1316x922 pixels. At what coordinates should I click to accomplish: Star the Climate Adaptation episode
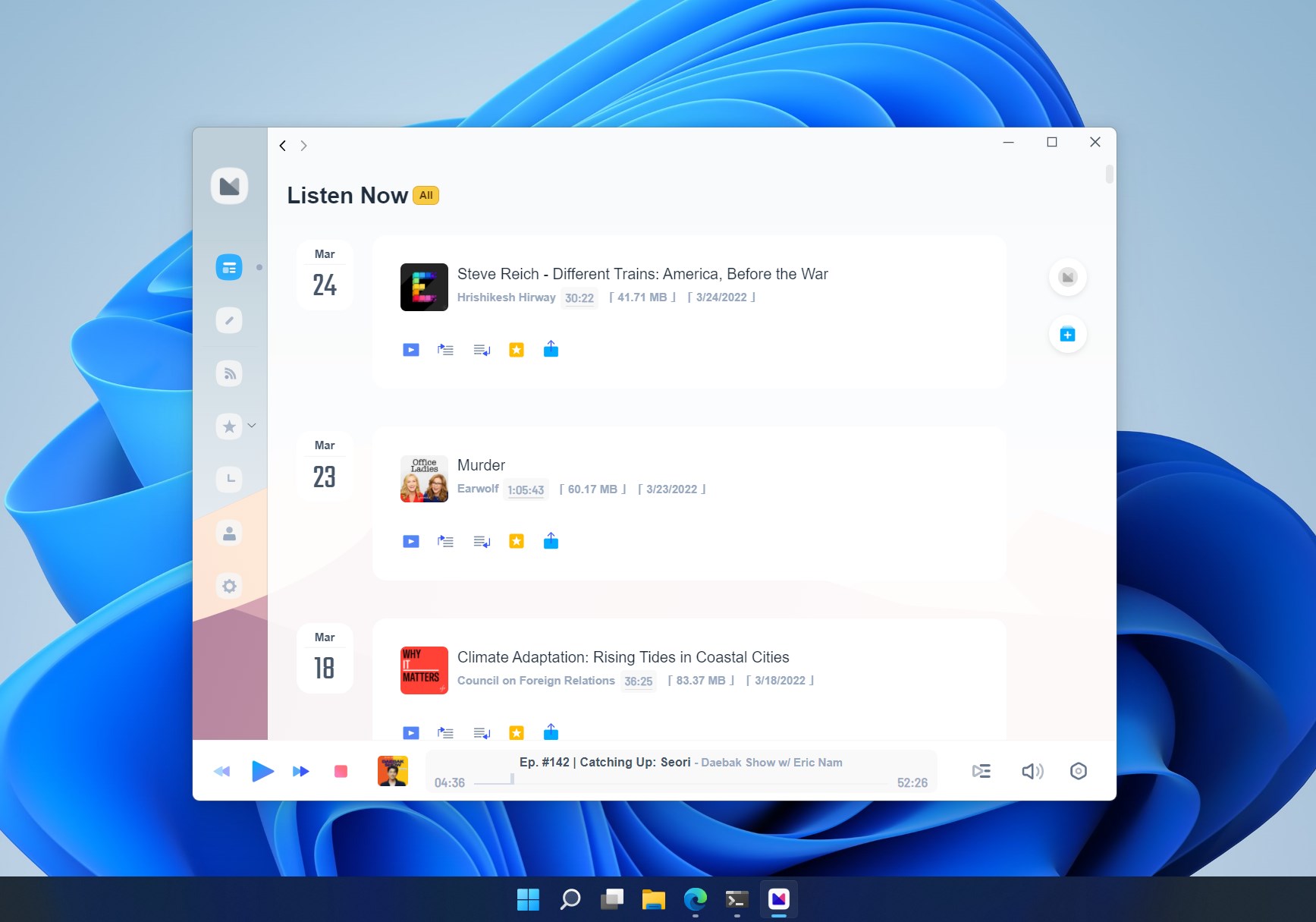[517, 732]
